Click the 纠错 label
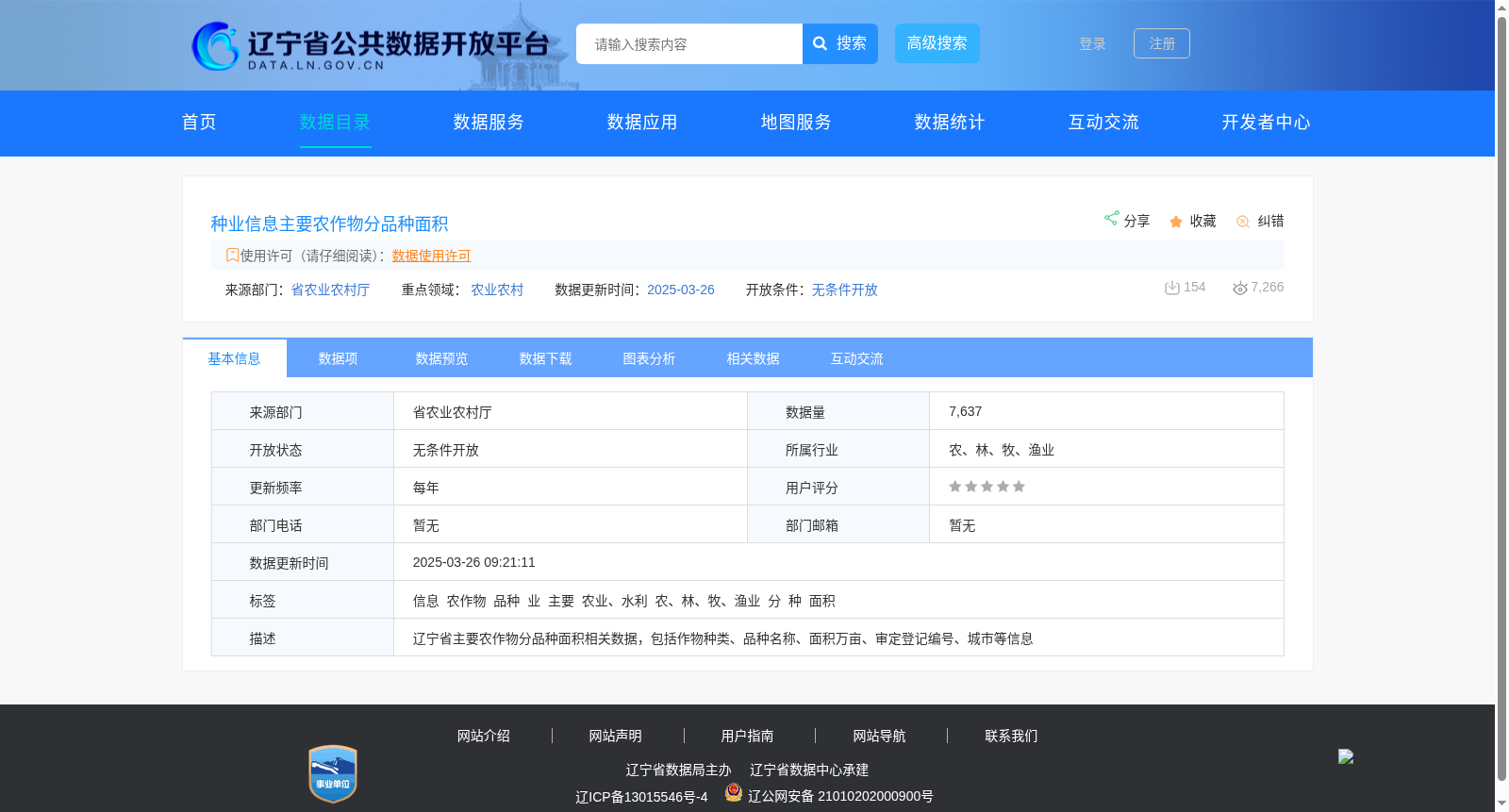This screenshot has width=1509, height=812. coord(1270,221)
